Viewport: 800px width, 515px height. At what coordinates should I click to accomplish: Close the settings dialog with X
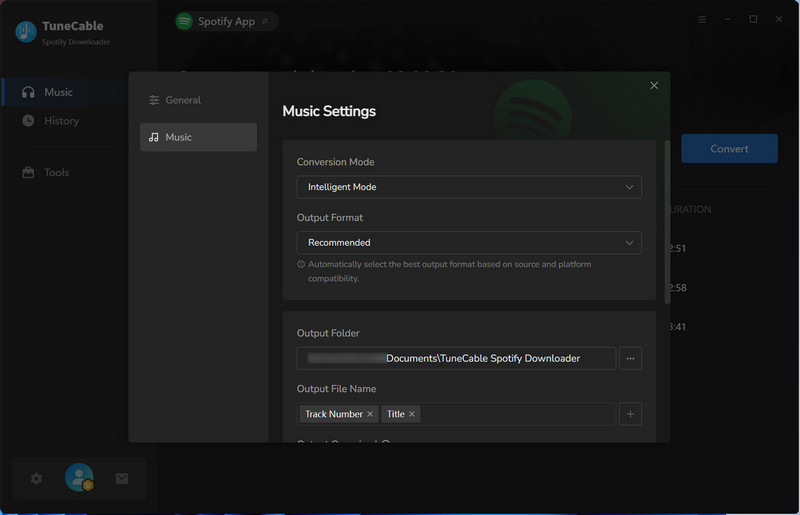(654, 86)
